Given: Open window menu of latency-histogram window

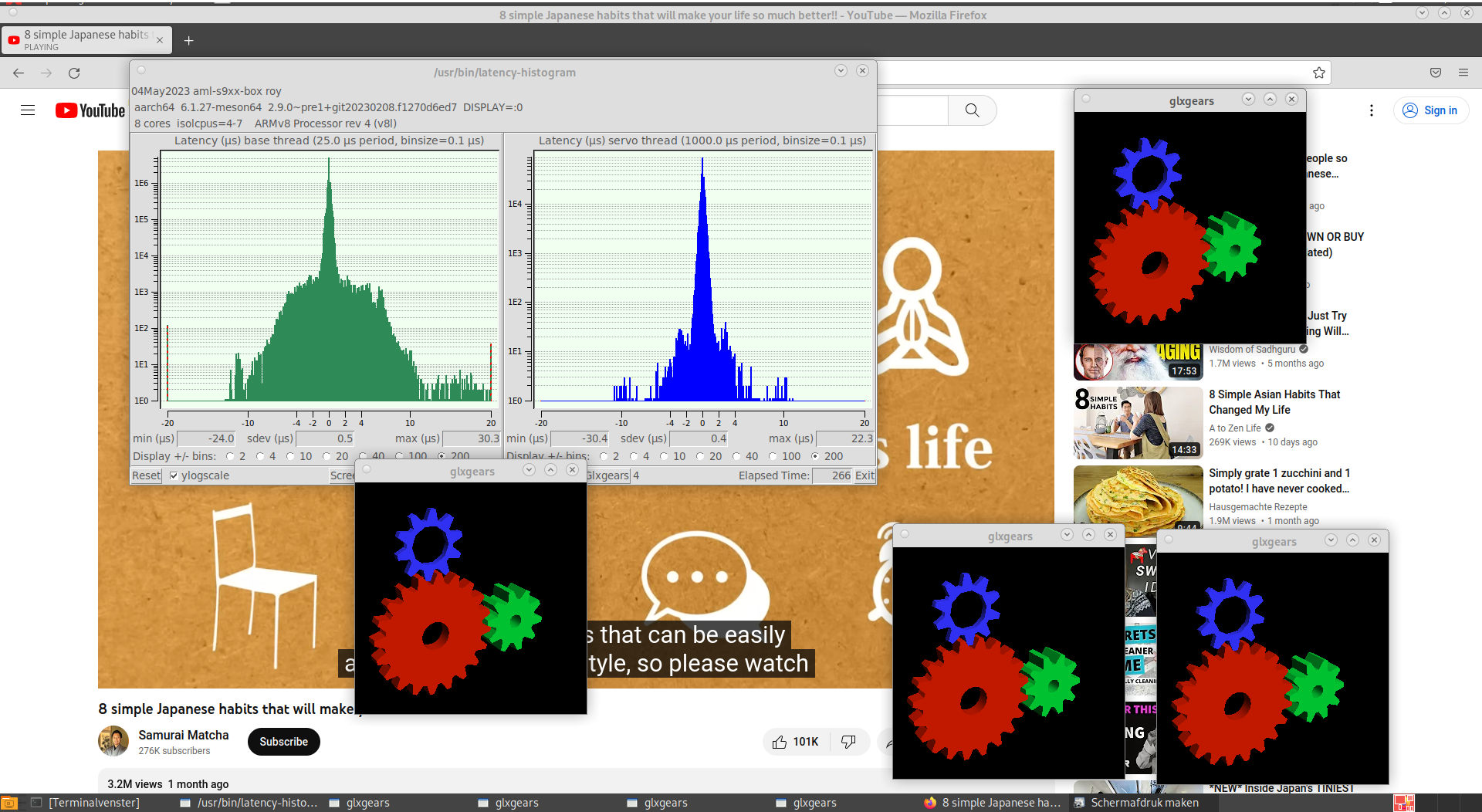Looking at the screenshot, I should 141,70.
